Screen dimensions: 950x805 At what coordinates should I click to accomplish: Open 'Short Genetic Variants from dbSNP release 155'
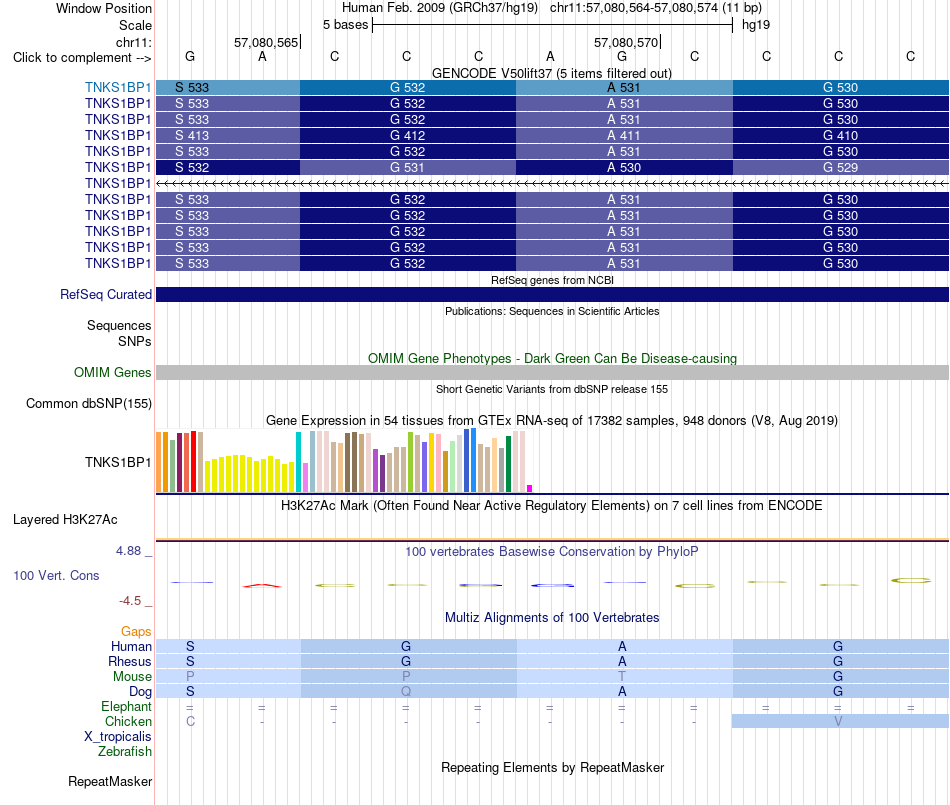pyautogui.click(x=552, y=389)
